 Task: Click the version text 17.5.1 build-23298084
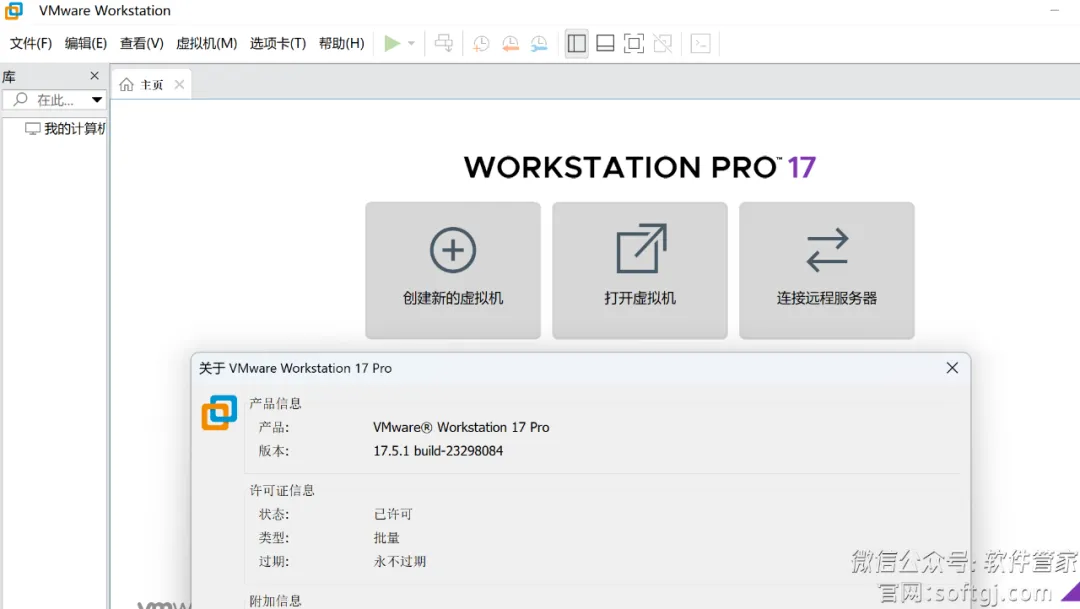pos(438,451)
